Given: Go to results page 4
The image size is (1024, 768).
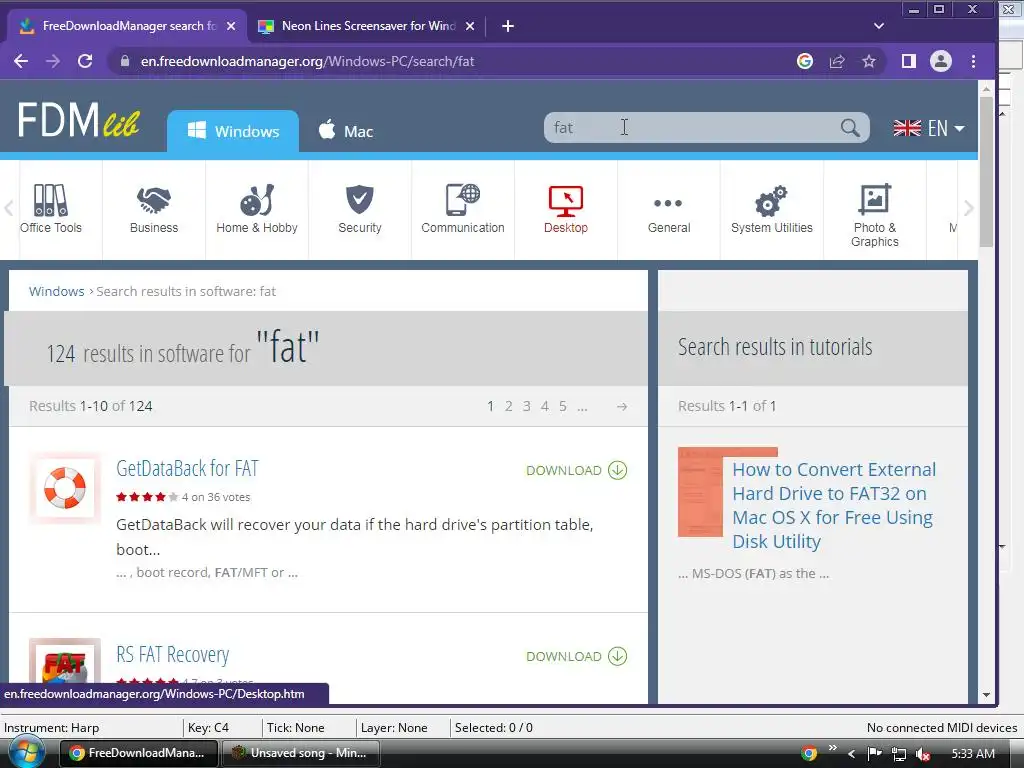Looking at the screenshot, I should tap(545, 406).
